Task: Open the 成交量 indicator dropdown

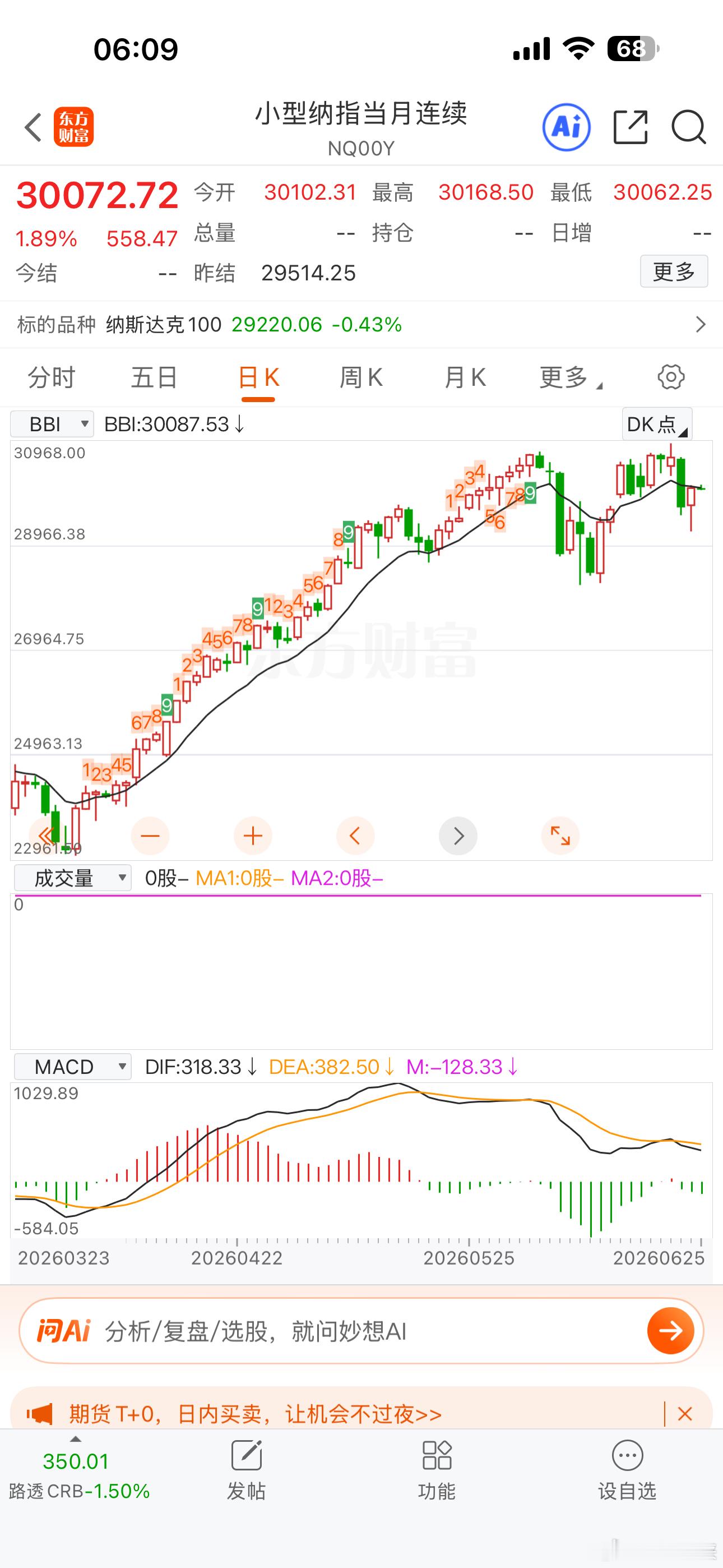Action: (x=72, y=878)
